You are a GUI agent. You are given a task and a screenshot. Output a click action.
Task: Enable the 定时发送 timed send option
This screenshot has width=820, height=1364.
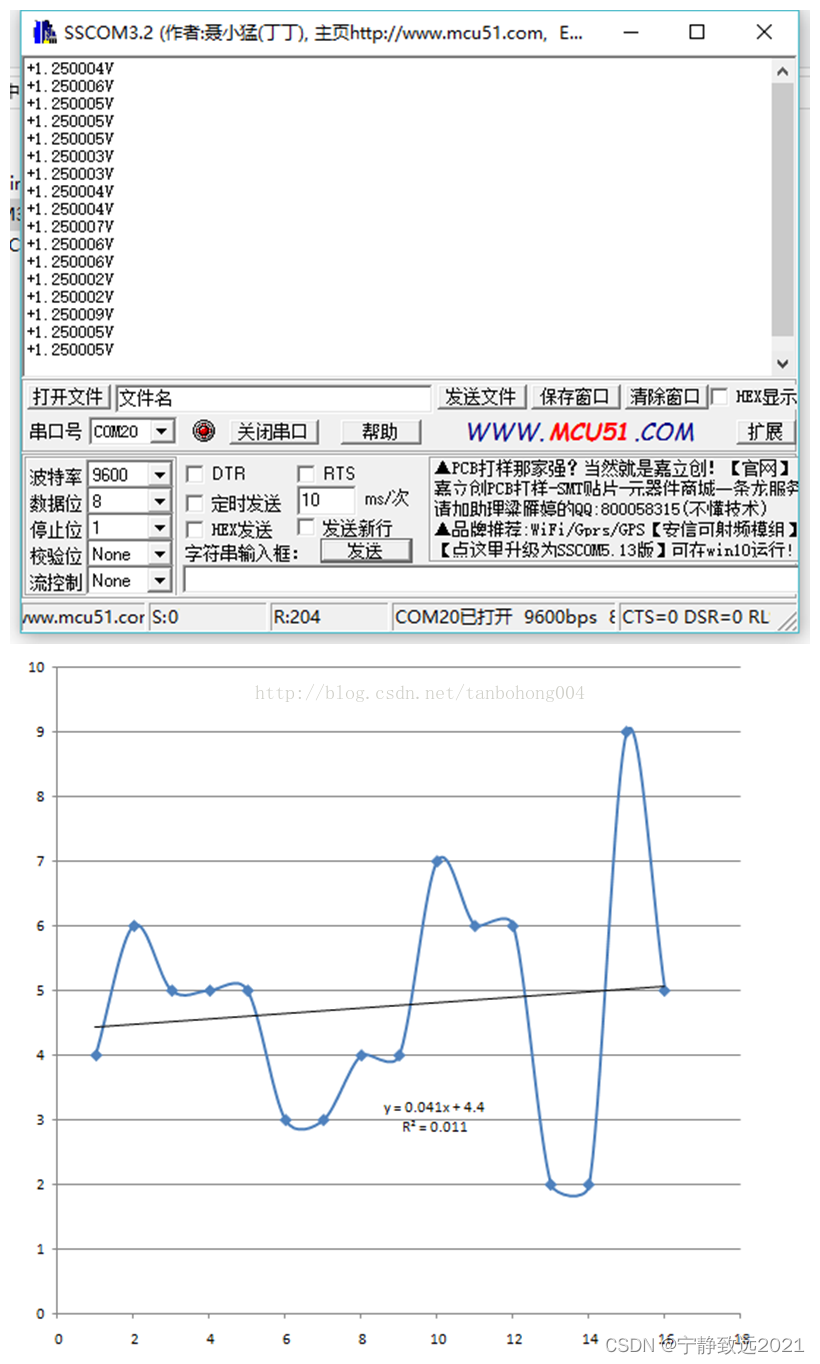coord(194,503)
